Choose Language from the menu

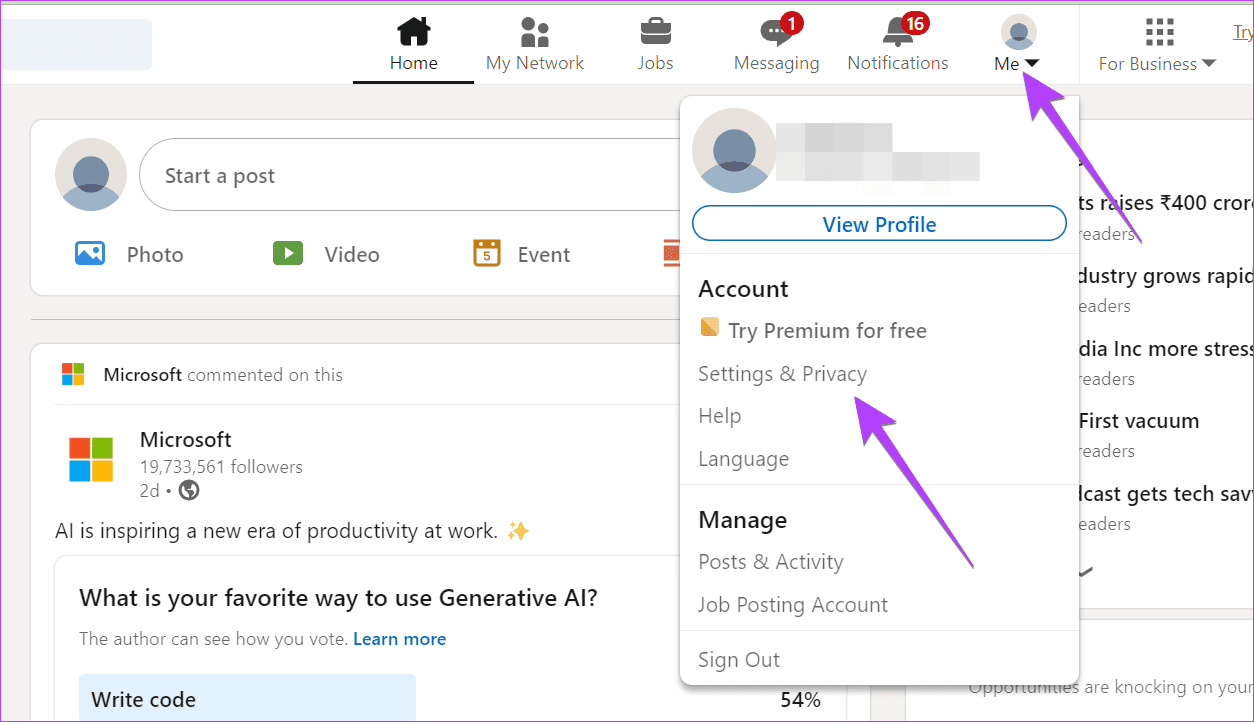[744, 459]
